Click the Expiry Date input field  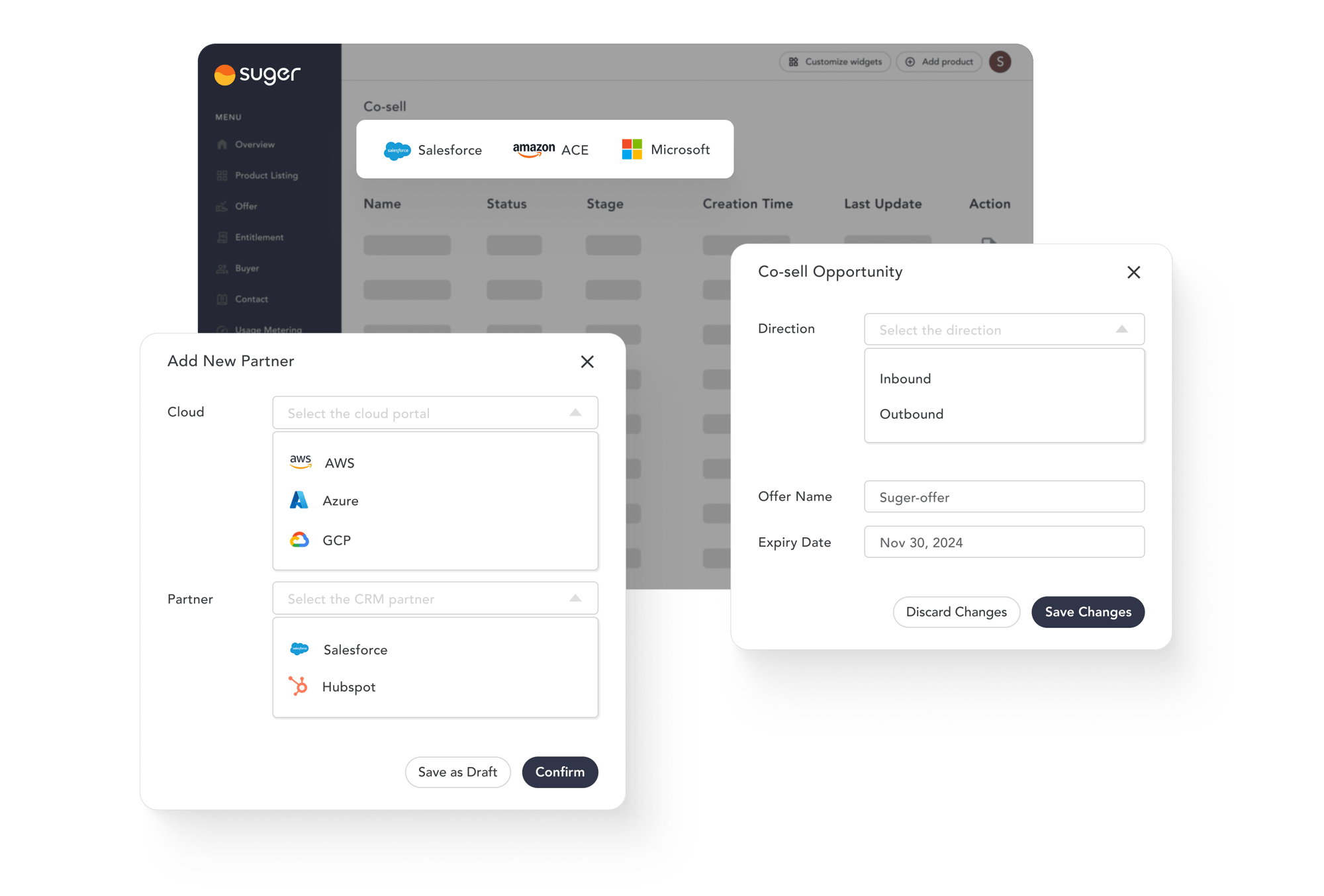coord(1004,543)
